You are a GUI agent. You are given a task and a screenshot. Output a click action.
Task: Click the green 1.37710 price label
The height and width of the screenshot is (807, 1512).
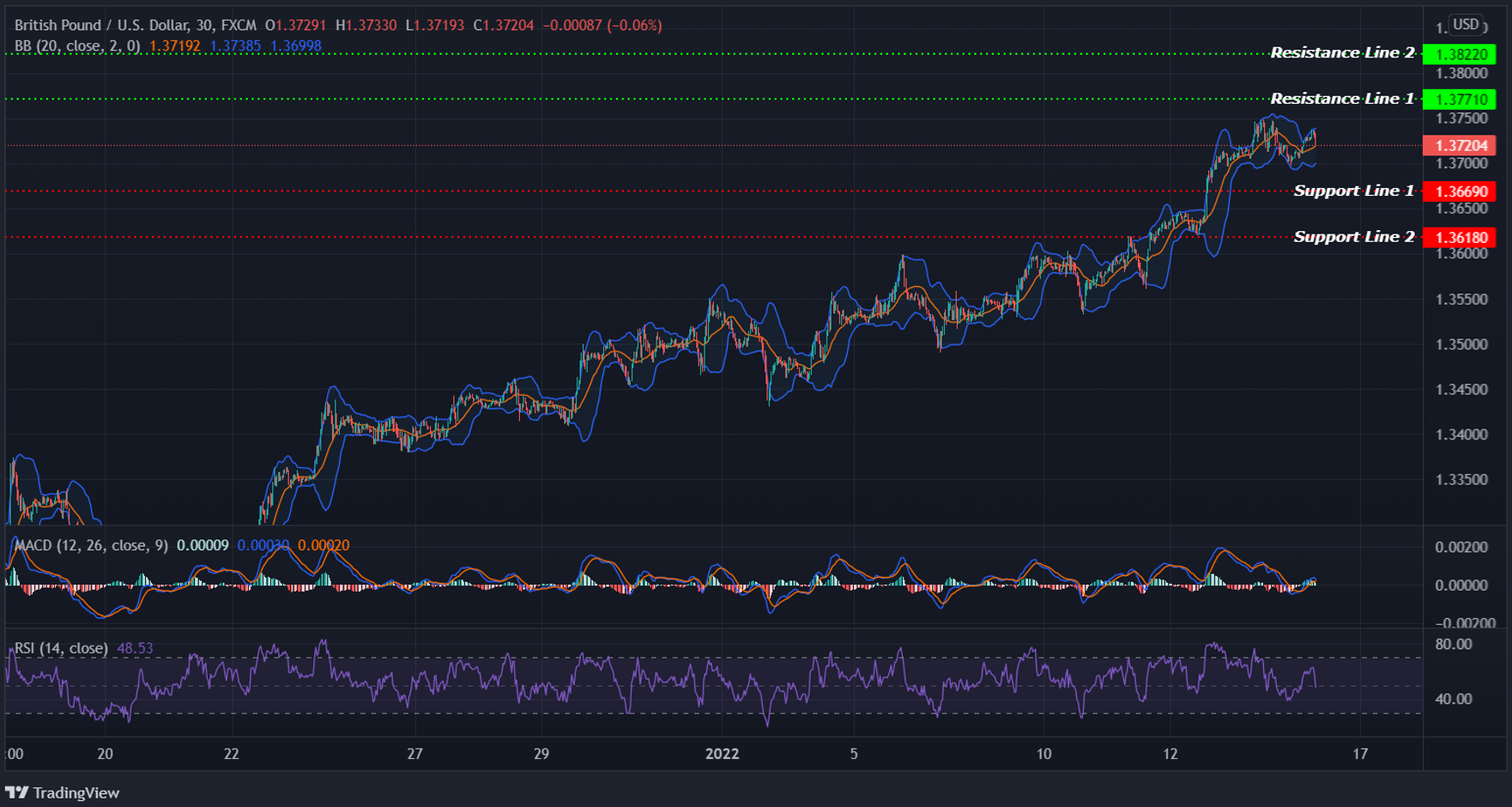pyautogui.click(x=1461, y=100)
